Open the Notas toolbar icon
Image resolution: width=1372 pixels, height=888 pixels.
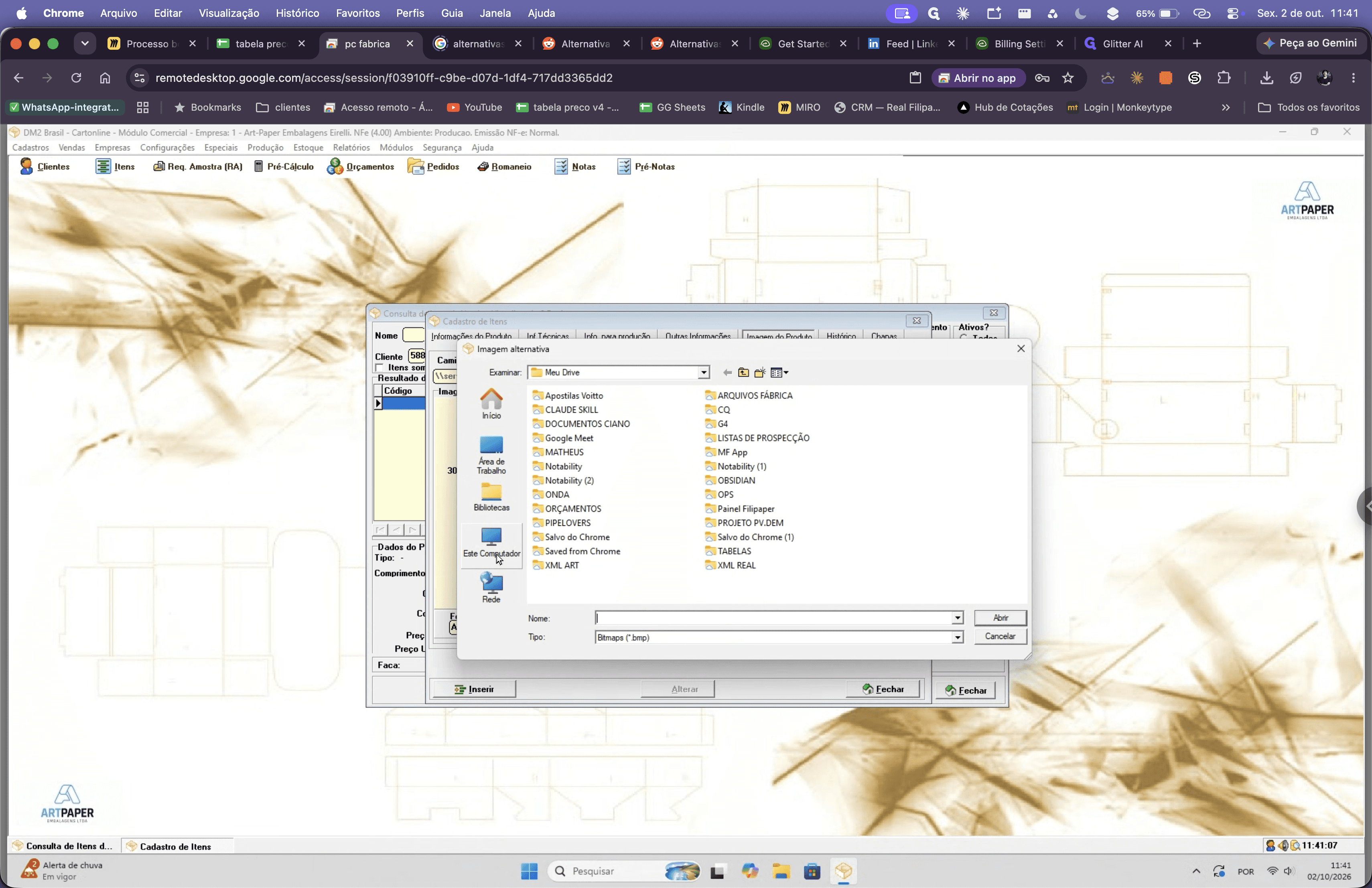pyautogui.click(x=575, y=166)
